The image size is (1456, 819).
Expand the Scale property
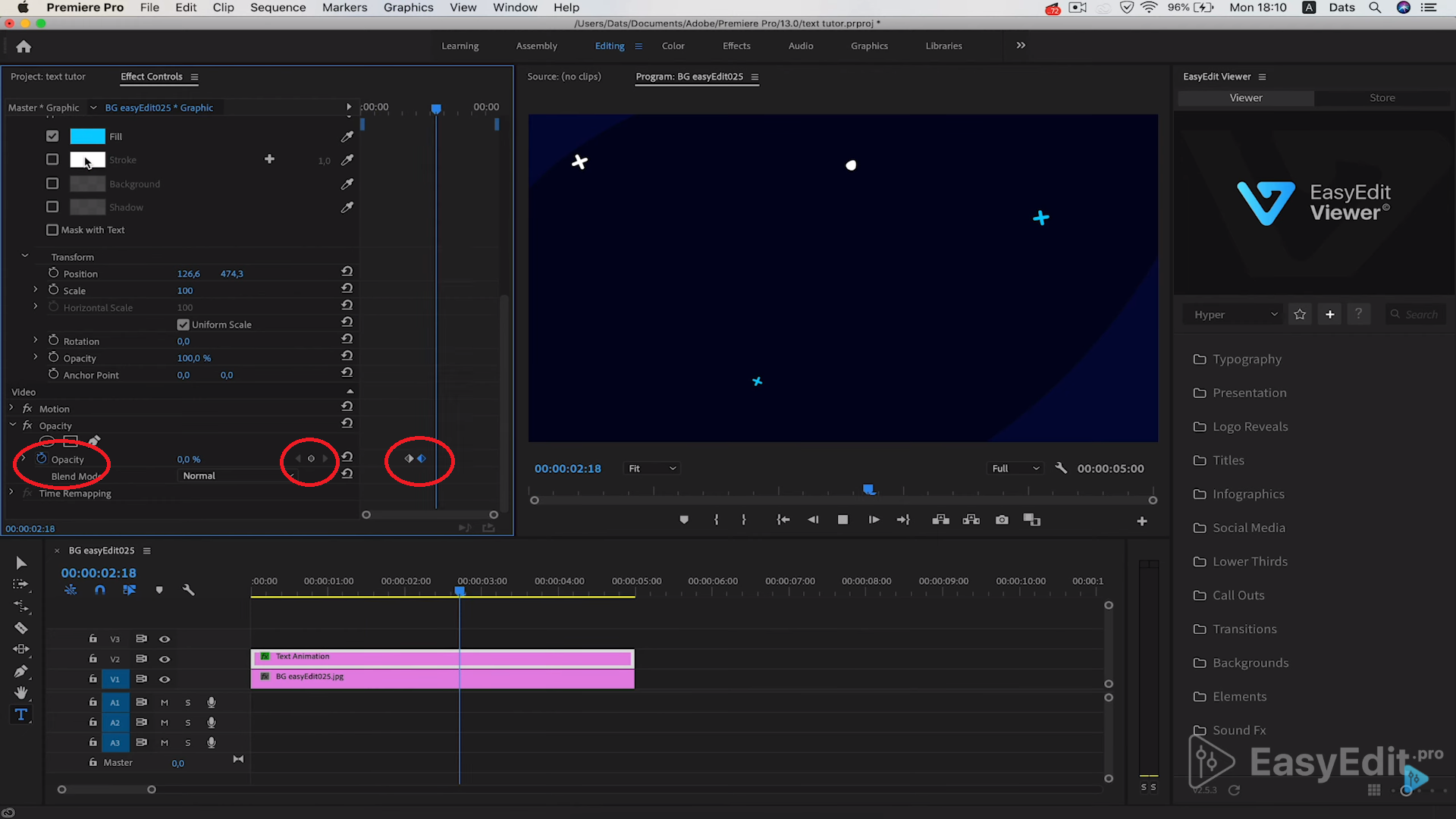[x=35, y=290]
